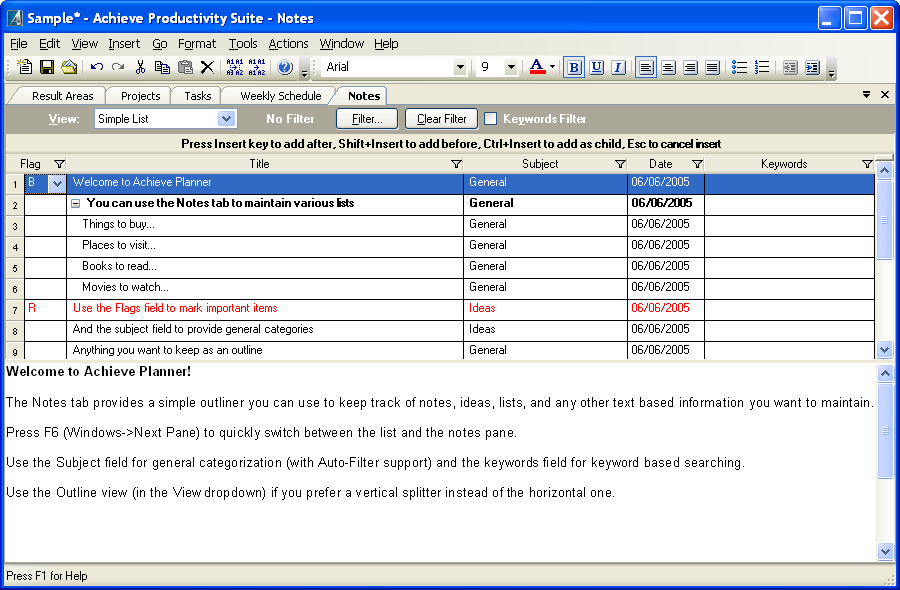Screen dimensions: 900x590
Task: Save the file with the floppy disk icon
Action: click(46, 67)
